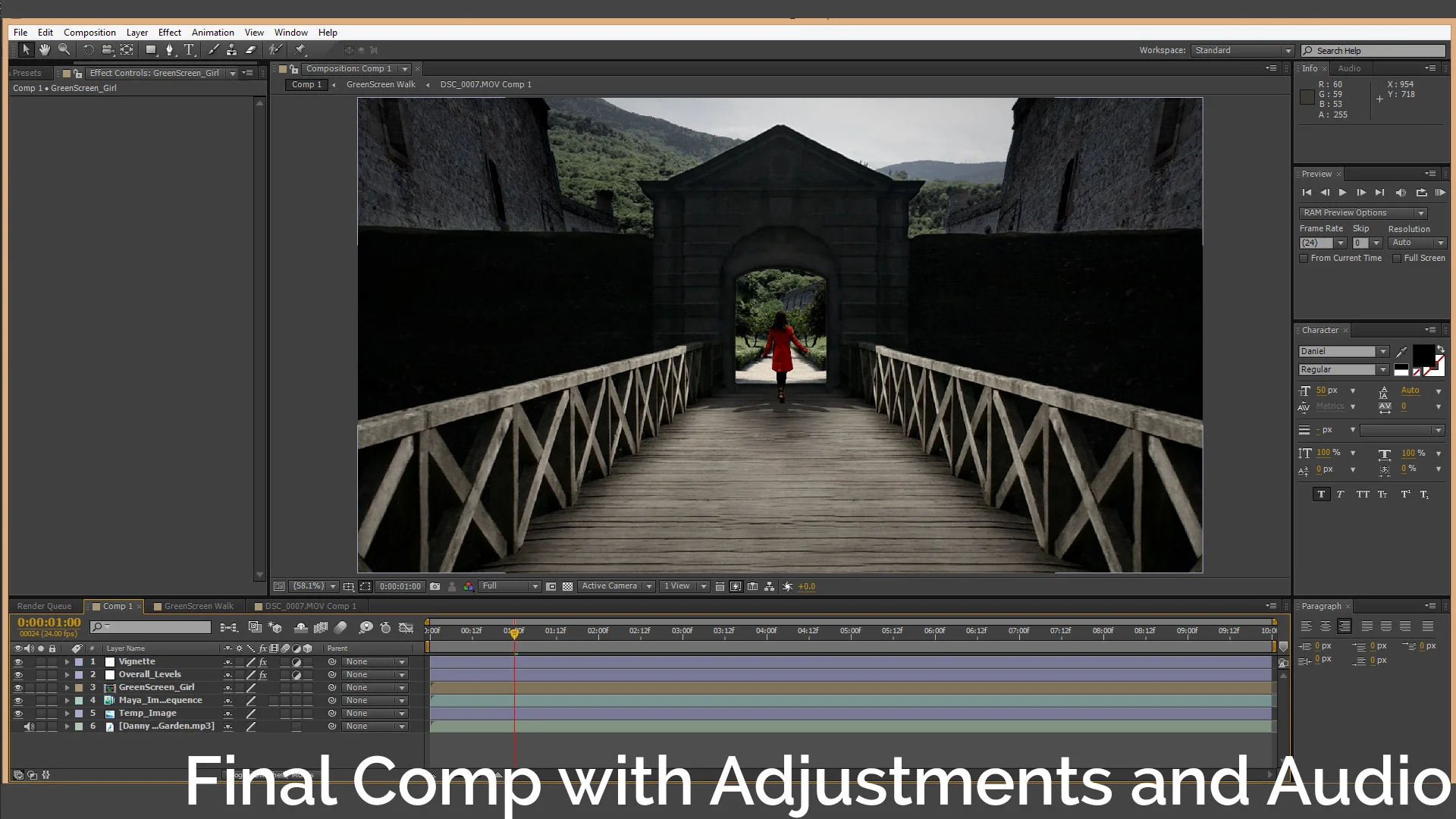Enable Full Screen checkbox
The image size is (1456, 819).
pyautogui.click(x=1396, y=259)
